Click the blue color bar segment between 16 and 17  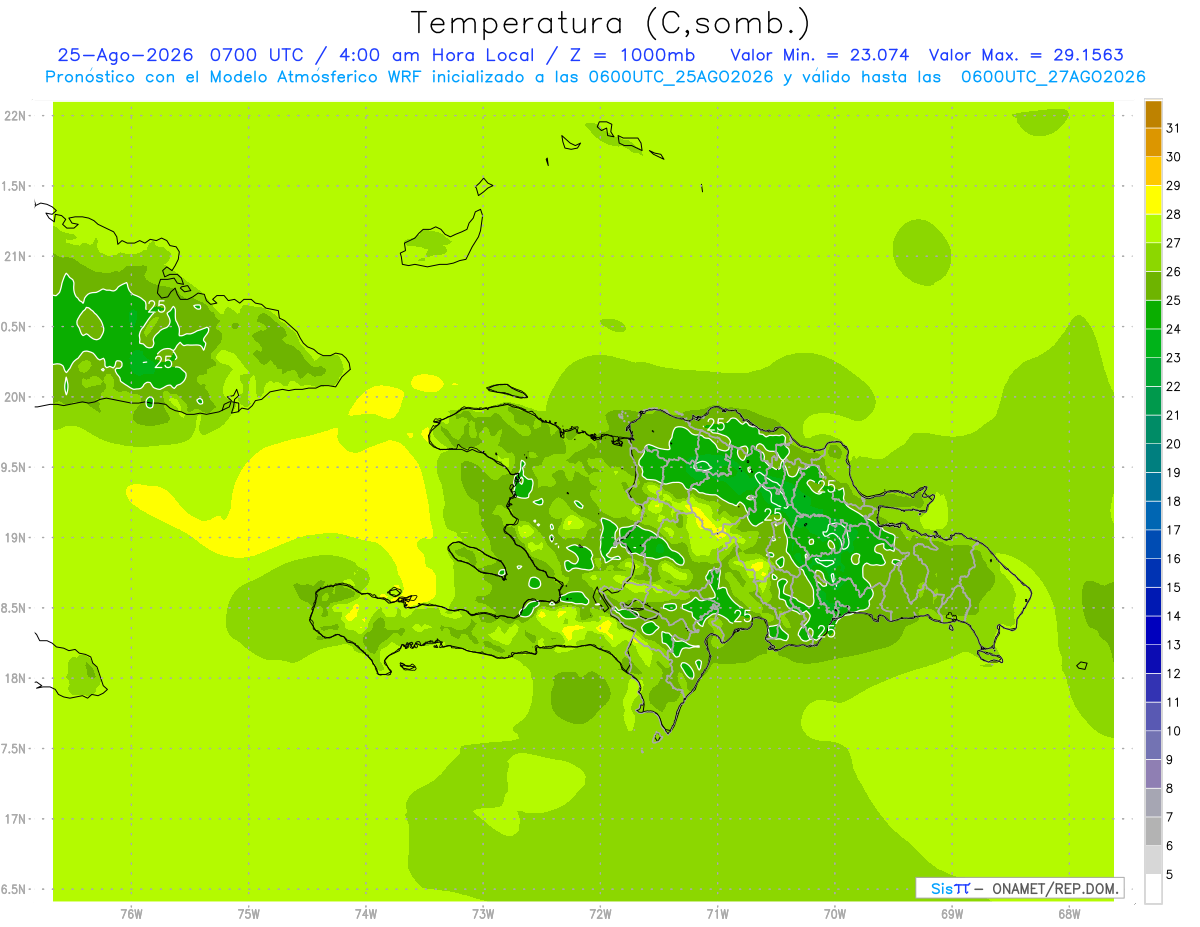pos(1153,545)
